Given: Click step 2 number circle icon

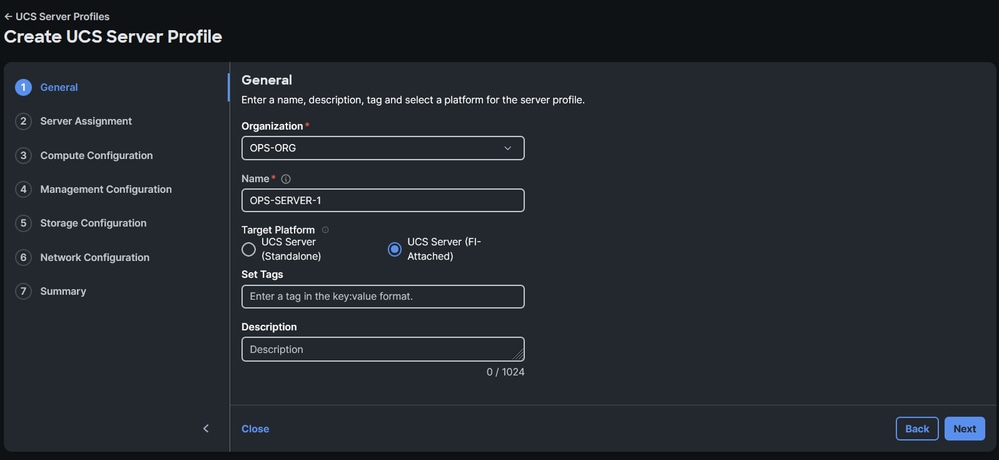Looking at the screenshot, I should coord(24,121).
